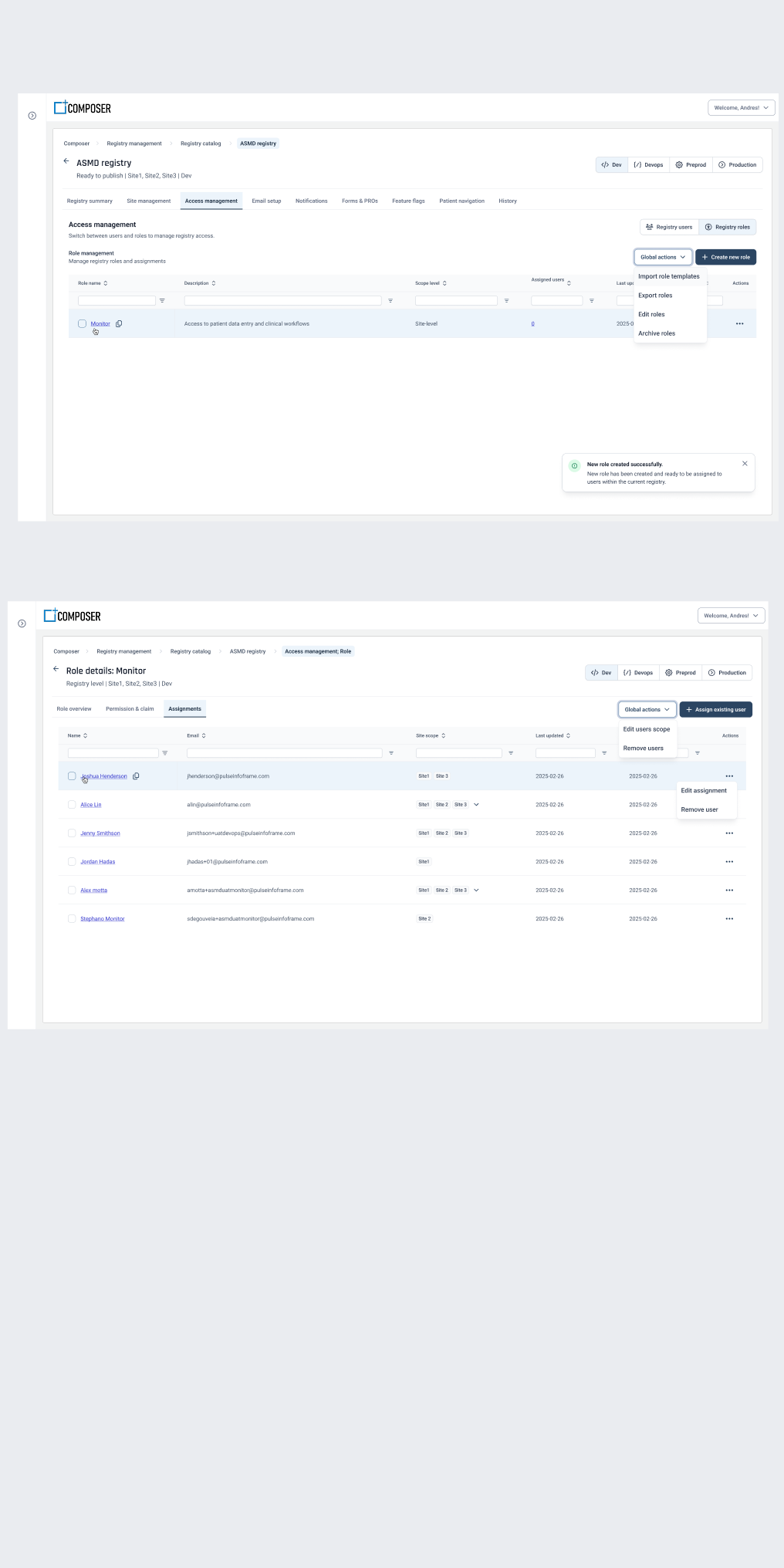The image size is (784, 1568).
Task: Select Jenny Smithson's checkbox
Action: 72,833
